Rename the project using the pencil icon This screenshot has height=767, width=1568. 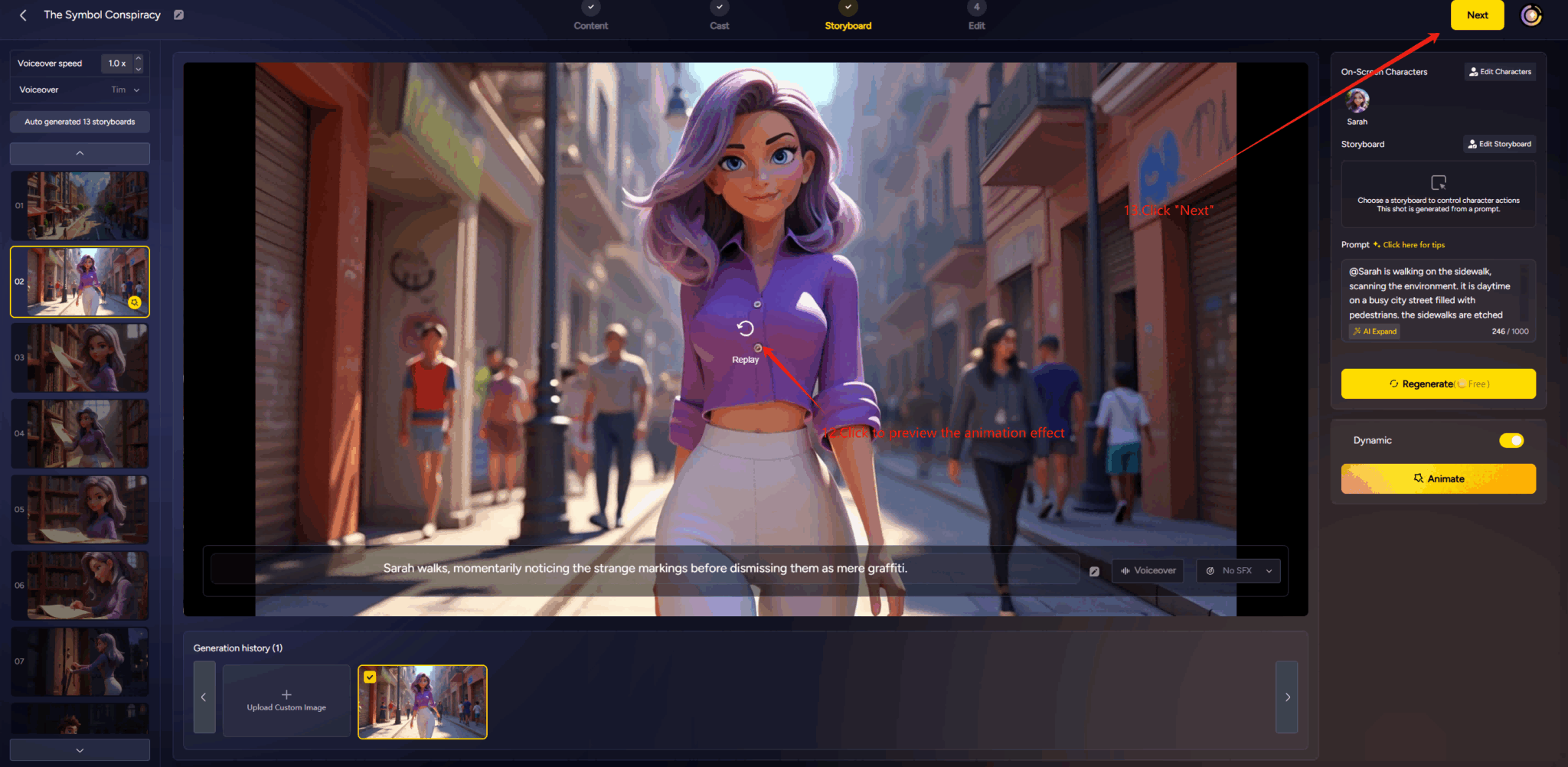click(178, 14)
